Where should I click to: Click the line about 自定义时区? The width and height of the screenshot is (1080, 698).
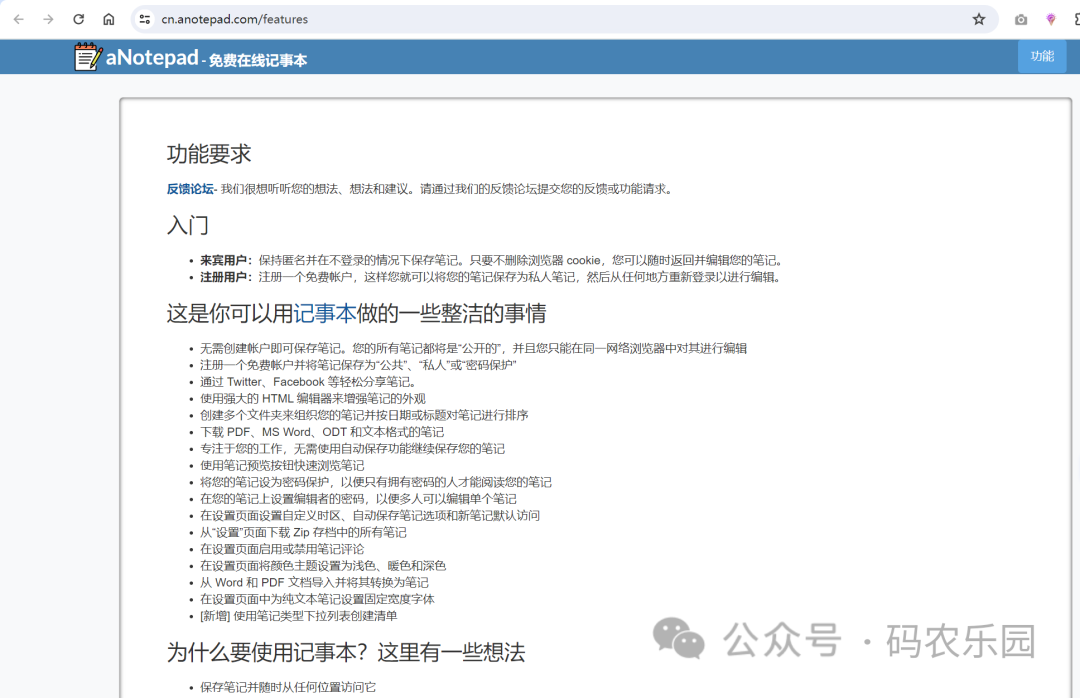click(370, 515)
